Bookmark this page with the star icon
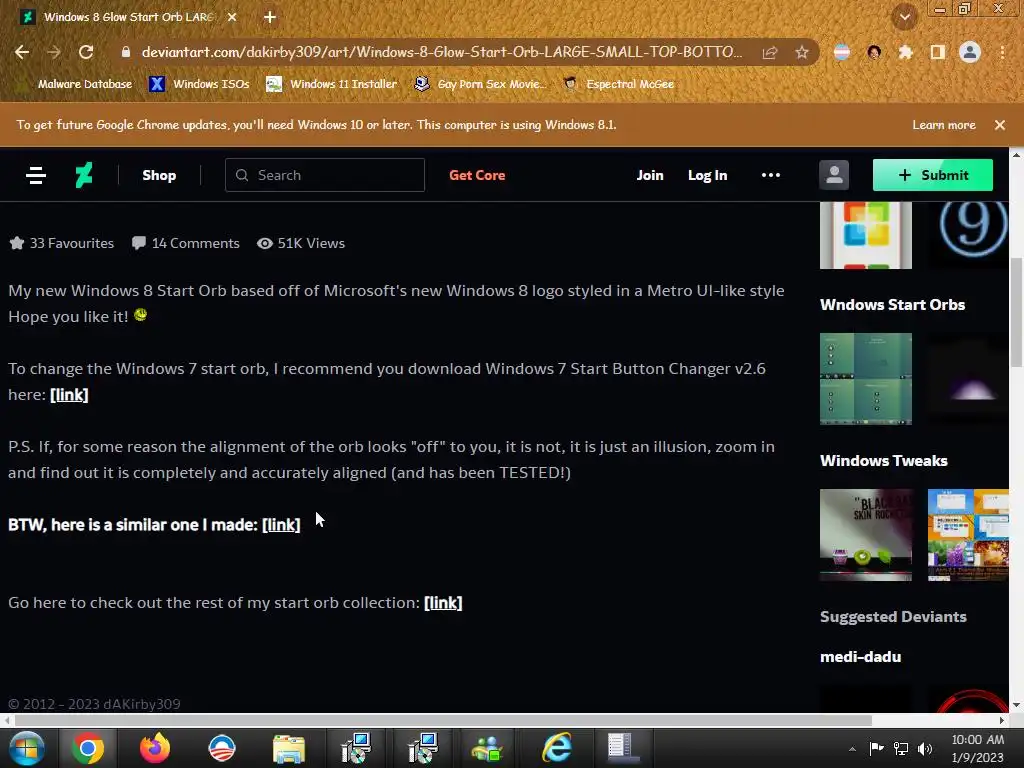This screenshot has height=768, width=1024. click(801, 52)
